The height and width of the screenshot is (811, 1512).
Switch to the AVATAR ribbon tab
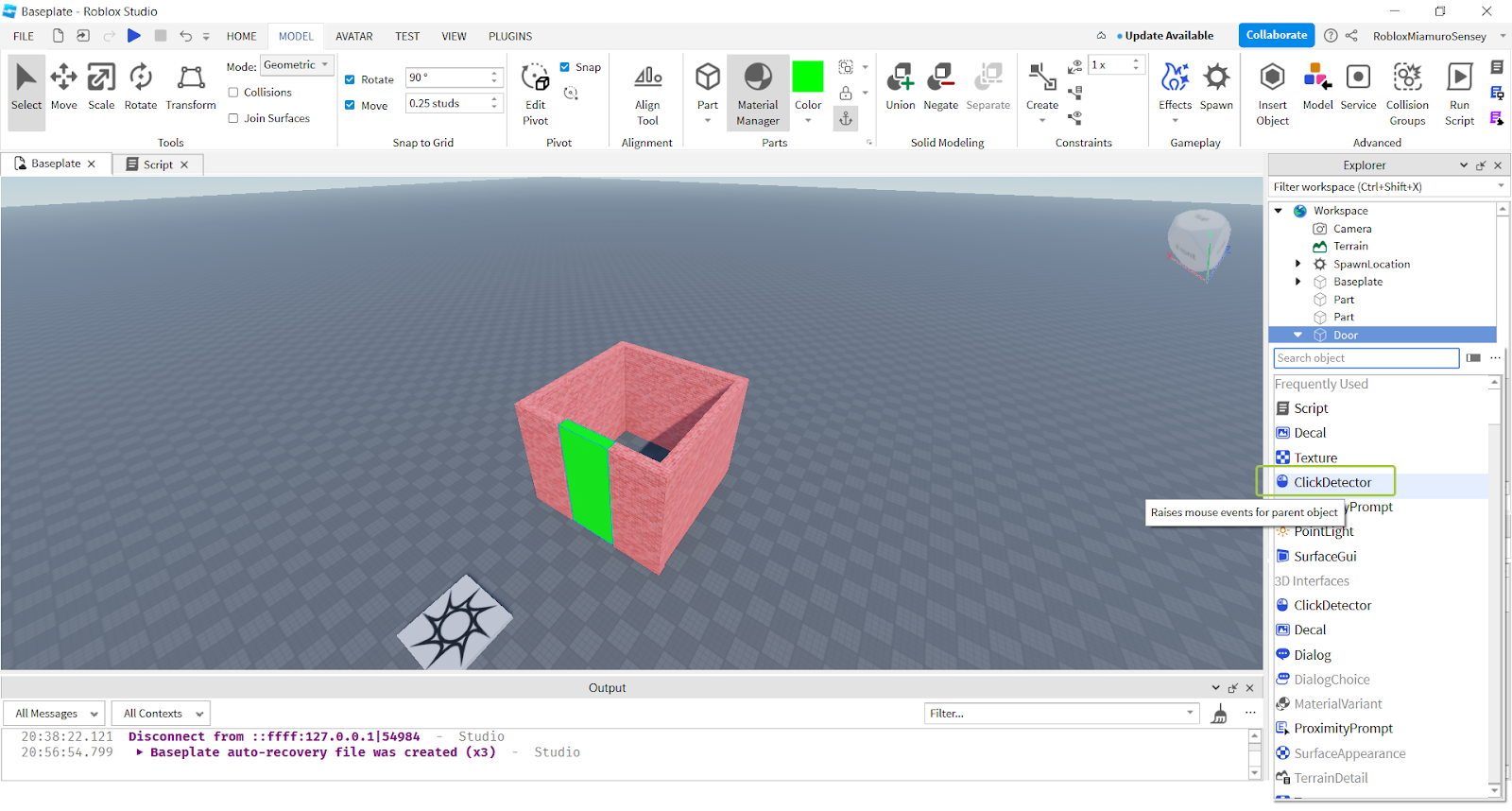click(354, 36)
